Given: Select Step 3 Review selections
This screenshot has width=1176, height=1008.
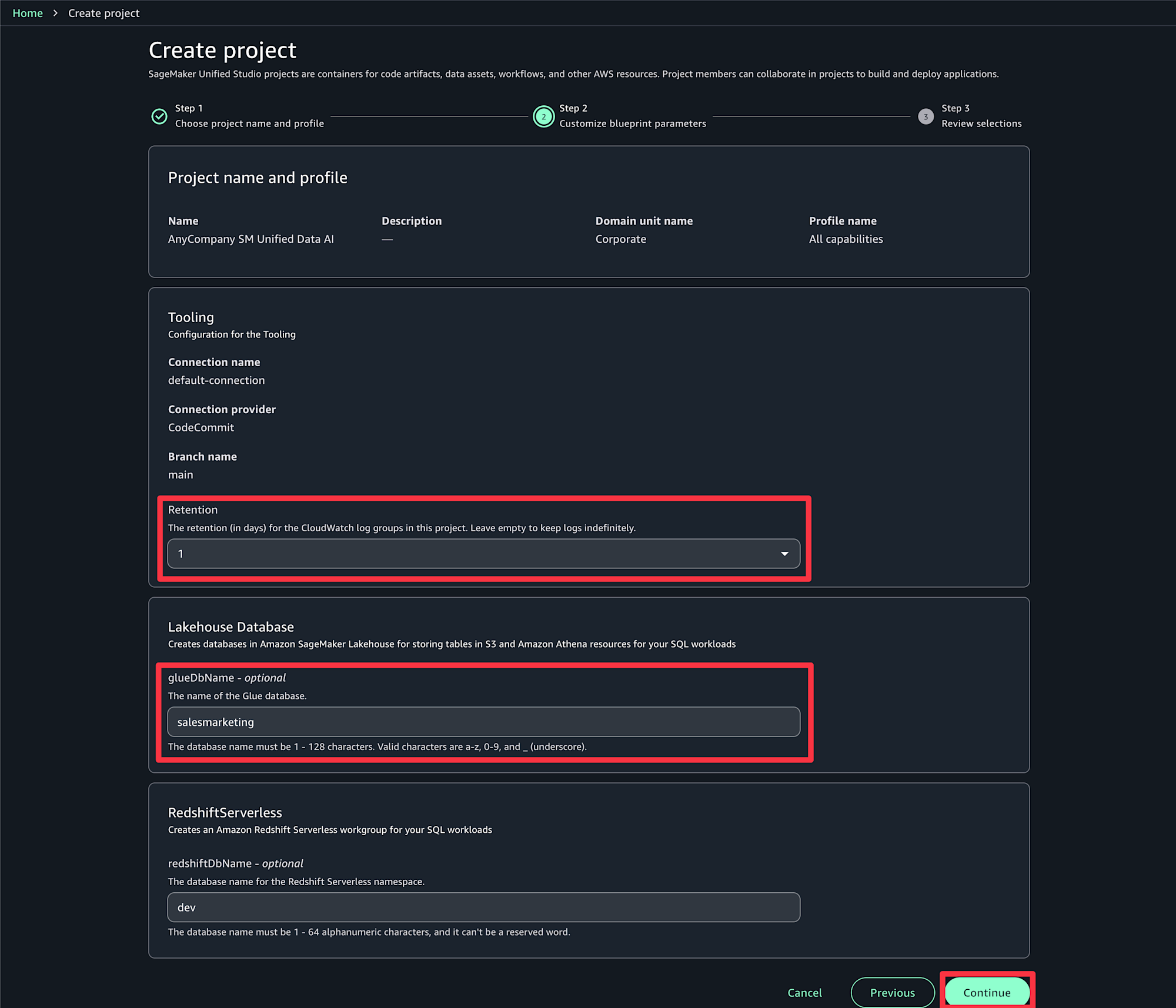Looking at the screenshot, I should [x=981, y=116].
